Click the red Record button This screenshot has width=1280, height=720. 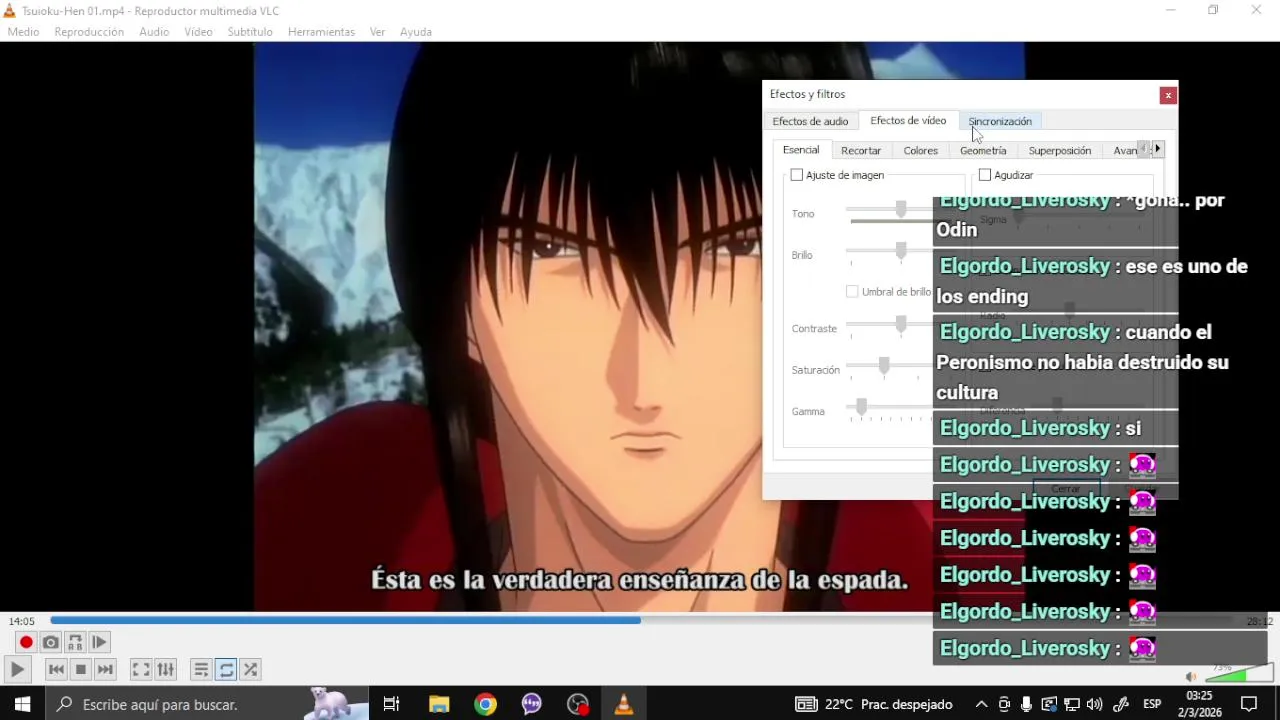[x=26, y=642]
